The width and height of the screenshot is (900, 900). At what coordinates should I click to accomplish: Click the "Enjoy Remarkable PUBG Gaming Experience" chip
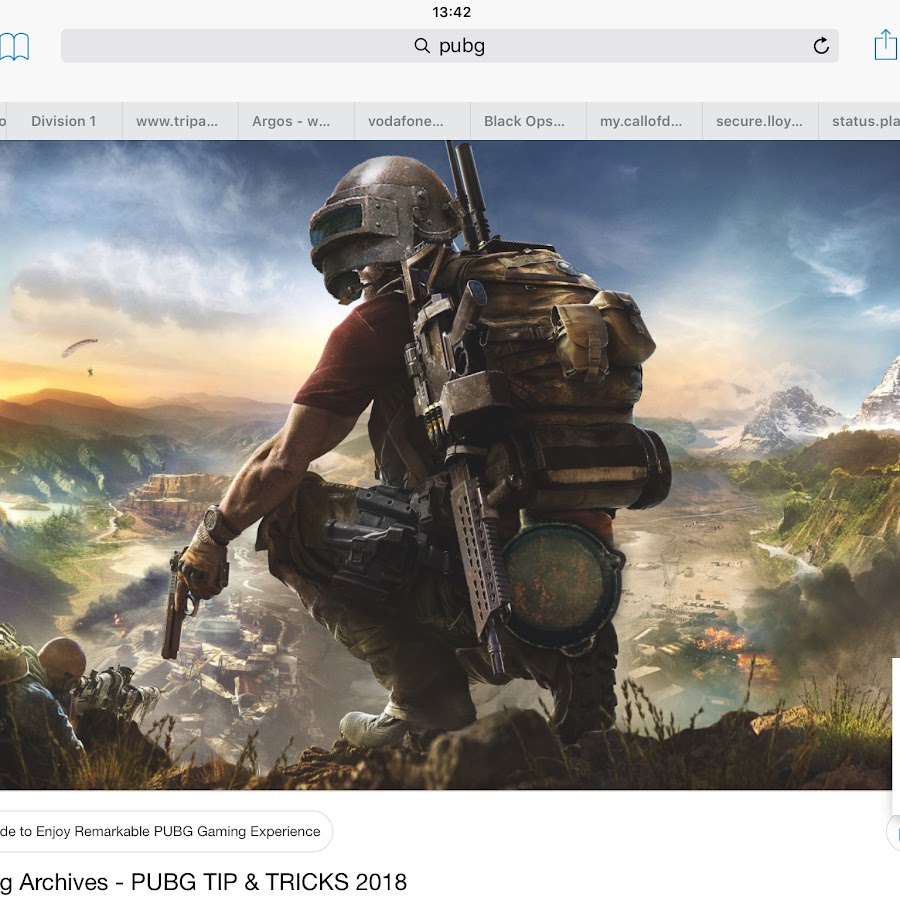tap(165, 831)
